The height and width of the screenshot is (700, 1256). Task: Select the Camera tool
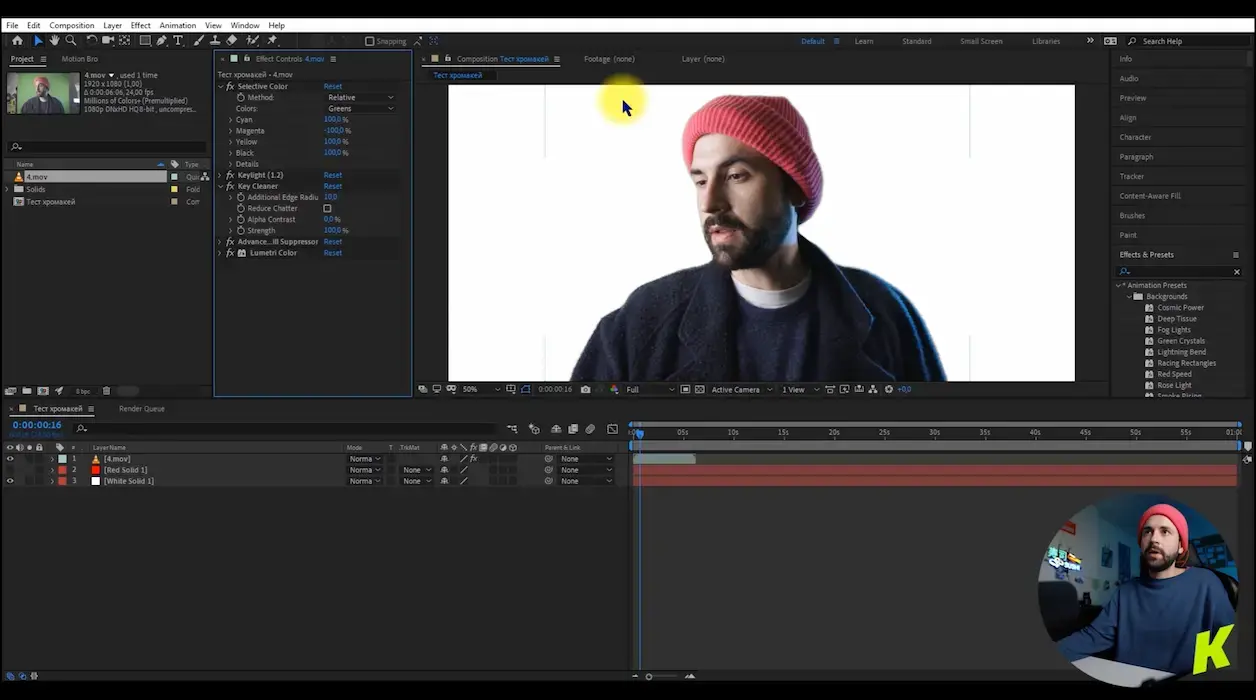108,41
